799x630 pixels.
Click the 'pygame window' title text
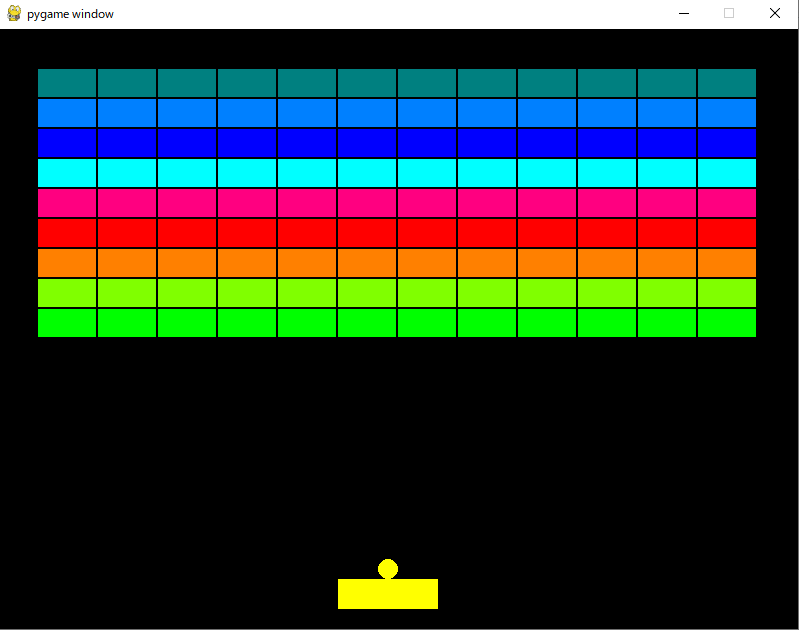[70, 14]
